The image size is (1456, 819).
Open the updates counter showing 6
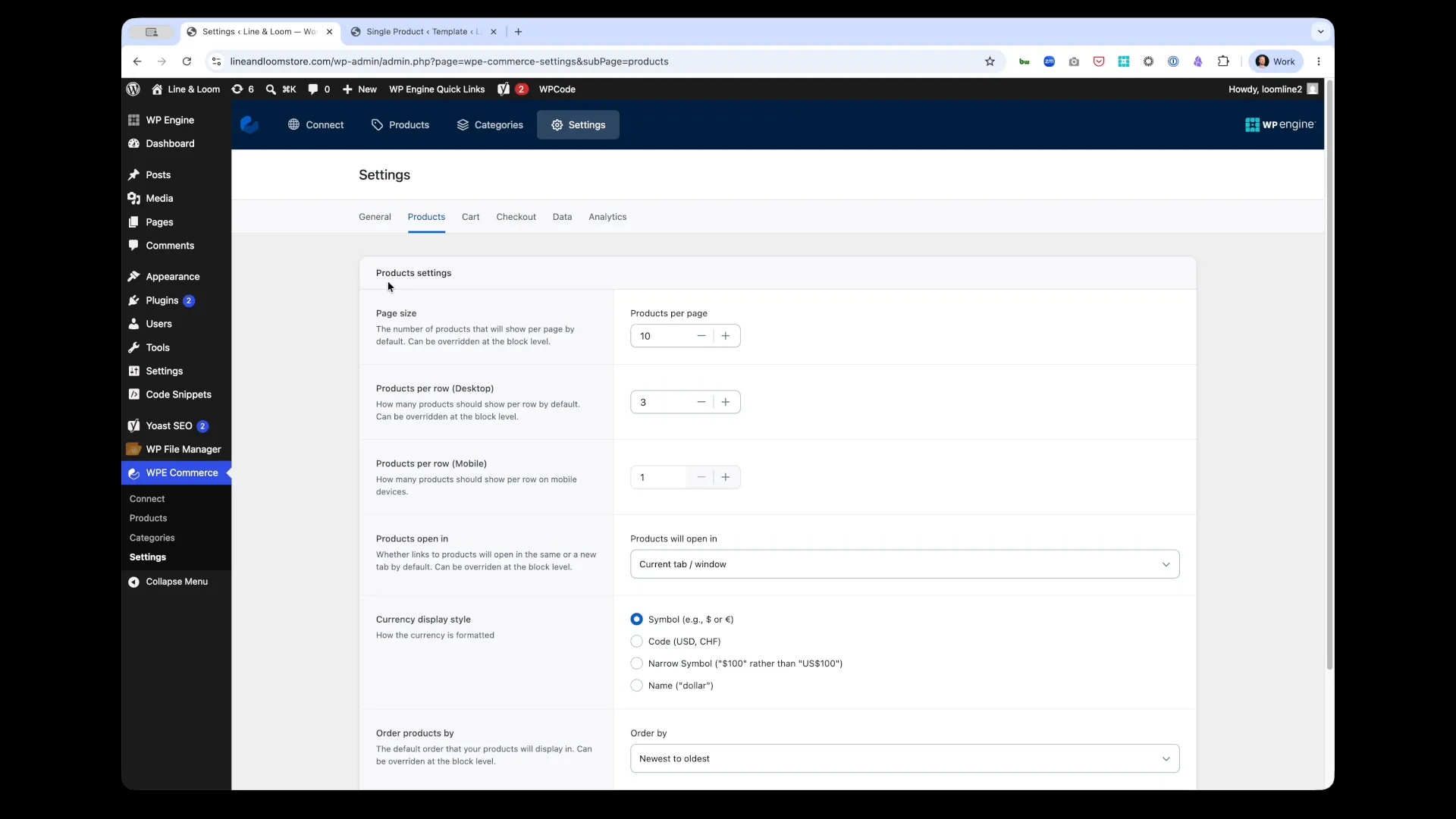pyautogui.click(x=243, y=89)
